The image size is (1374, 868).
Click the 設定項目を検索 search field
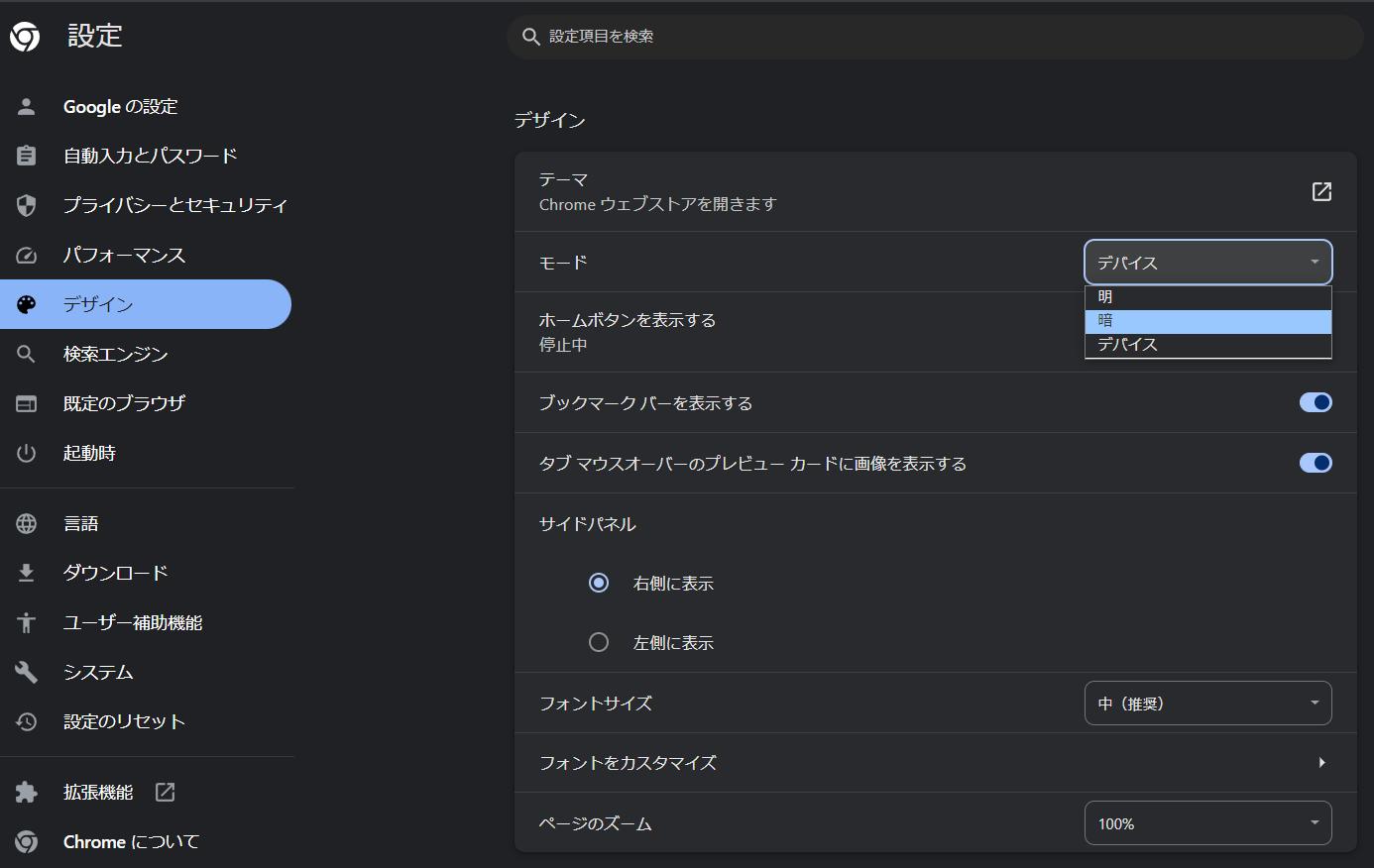coord(935,37)
